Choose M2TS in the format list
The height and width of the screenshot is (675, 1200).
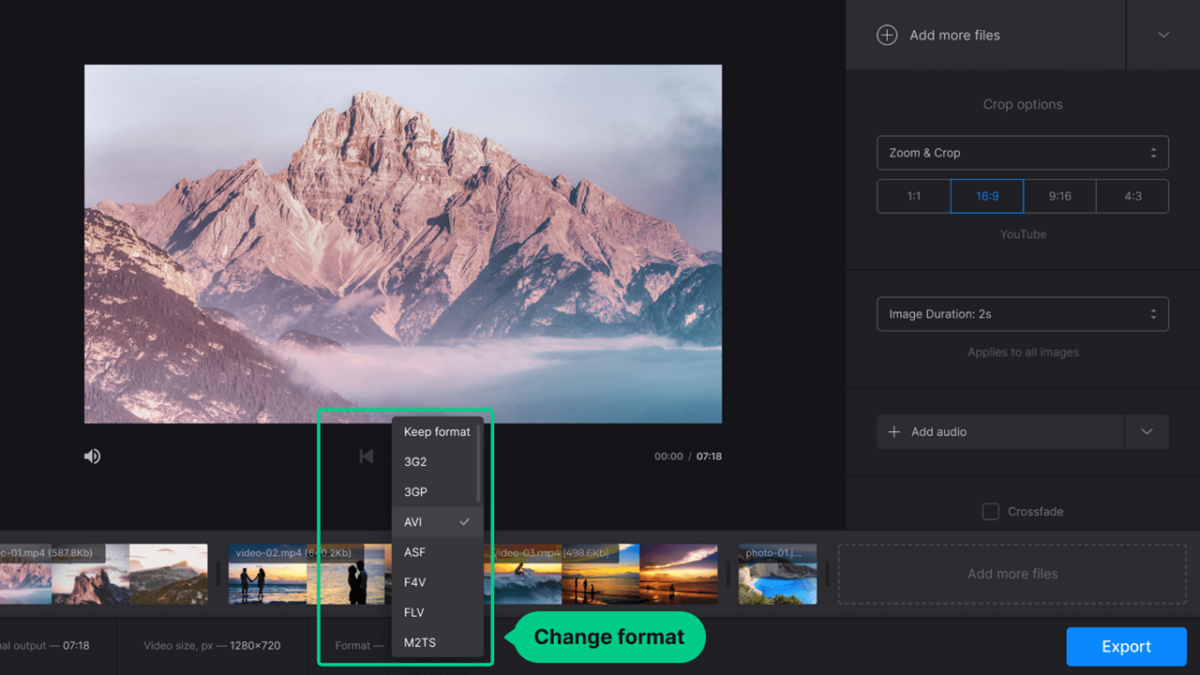(x=437, y=642)
